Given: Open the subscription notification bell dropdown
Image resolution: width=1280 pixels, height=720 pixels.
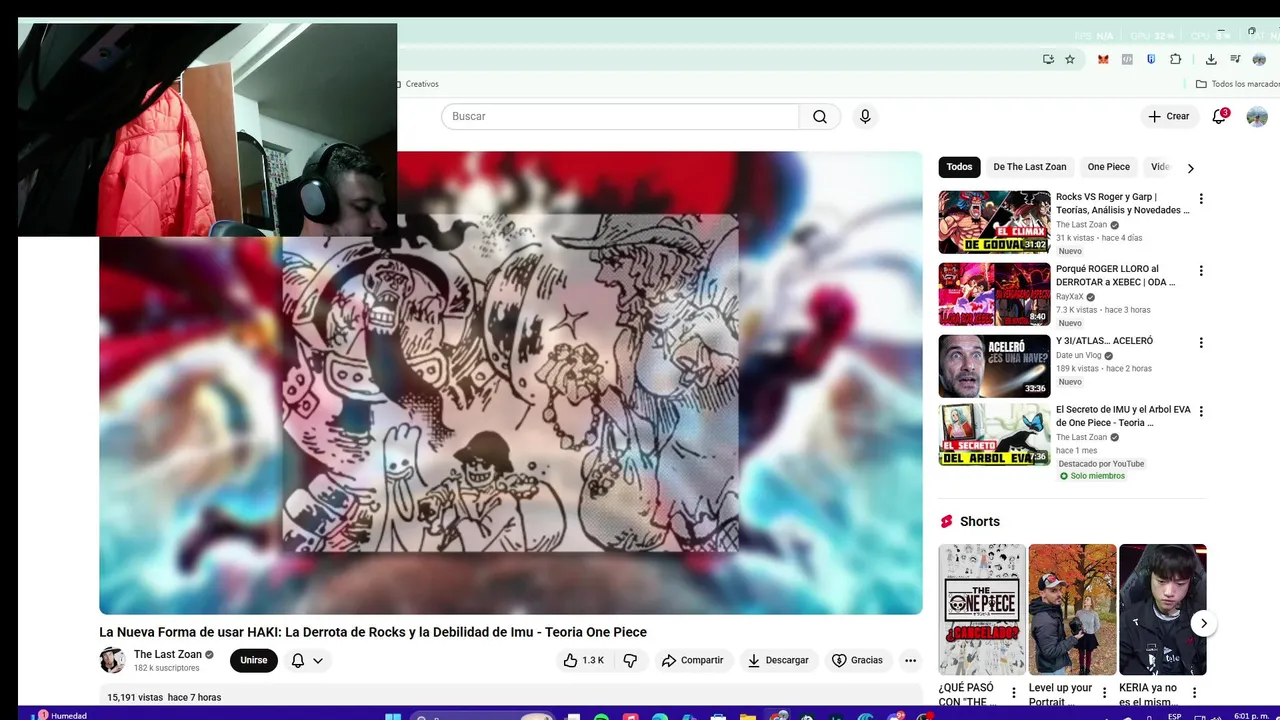Looking at the screenshot, I should pos(307,660).
